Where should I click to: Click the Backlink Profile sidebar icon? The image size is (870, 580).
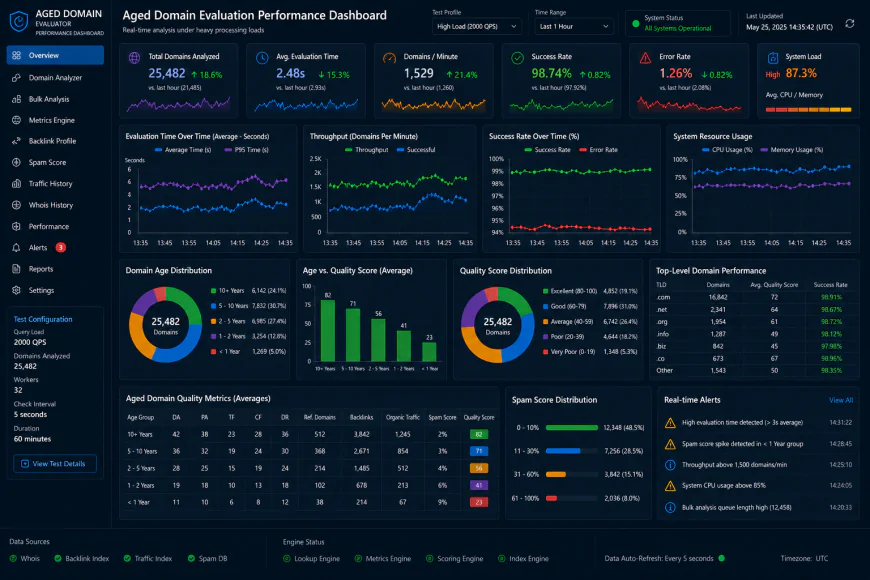tap(17, 141)
